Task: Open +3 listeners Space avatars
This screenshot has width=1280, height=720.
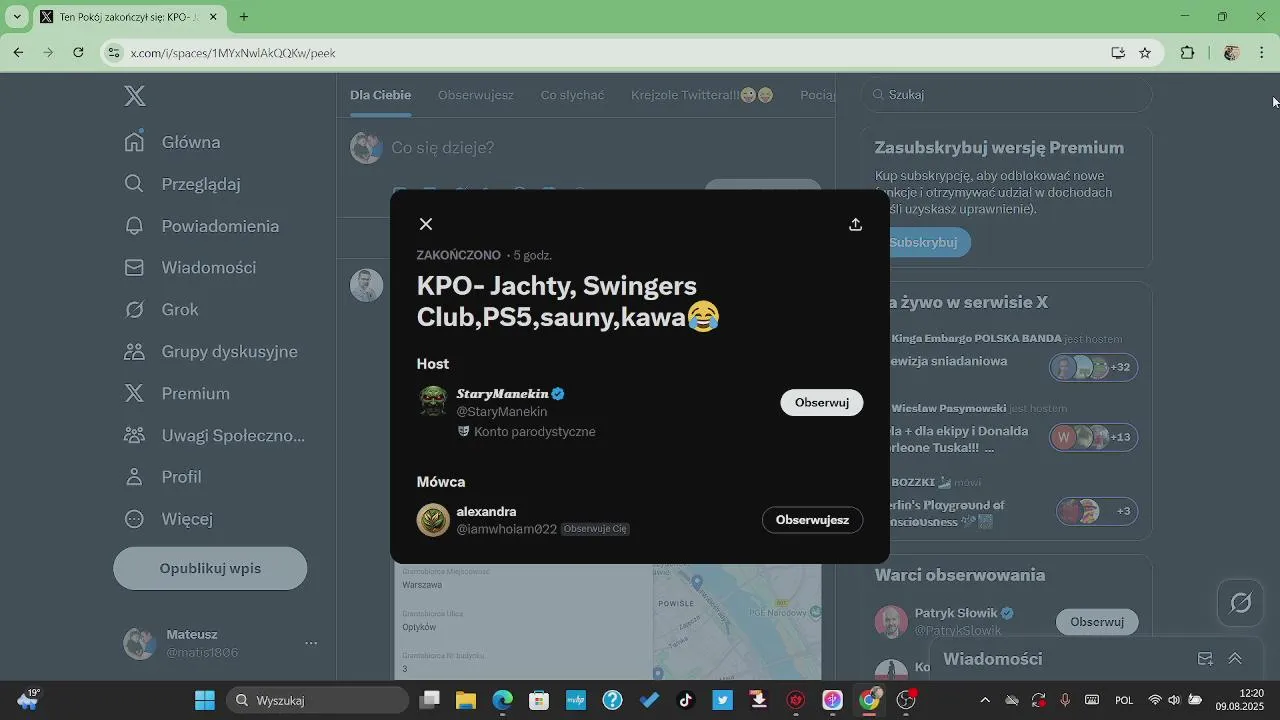Action: pyautogui.click(x=1097, y=511)
